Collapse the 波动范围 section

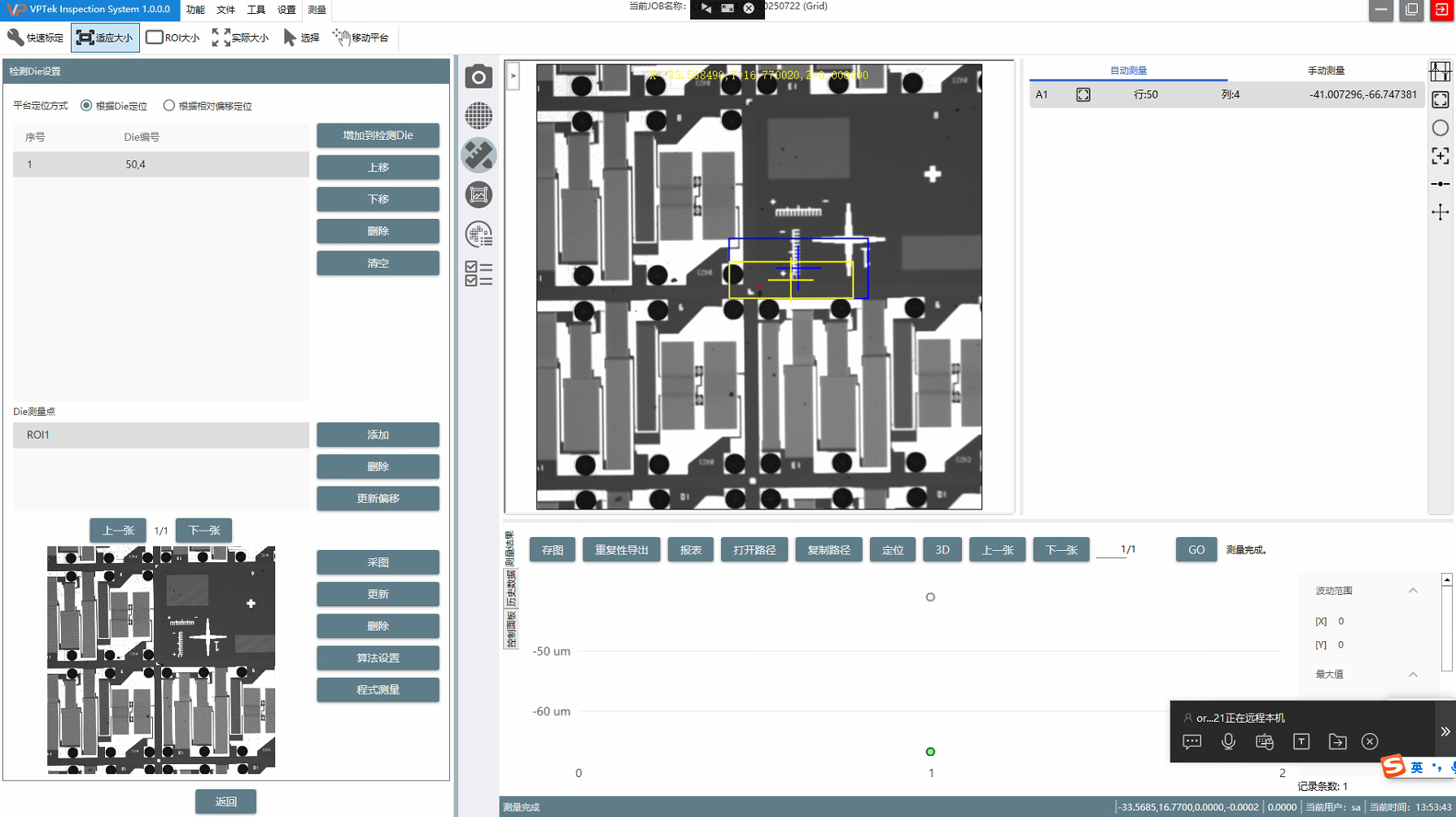(1412, 591)
